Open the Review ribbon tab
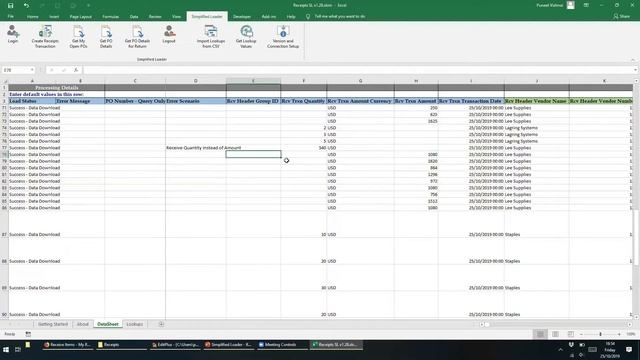Screen dimensions: 640x360 [x=155, y=16]
